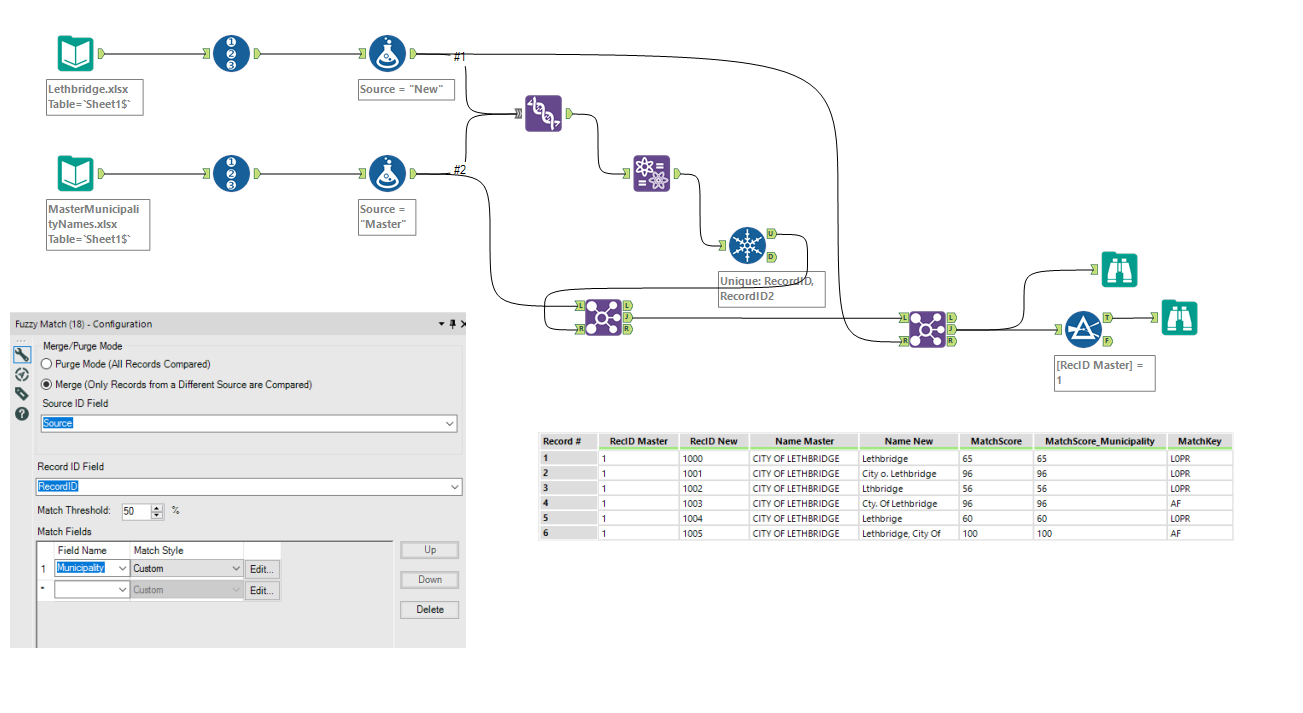The width and height of the screenshot is (1303, 713).
Task: Enable the Merge mode option
Action: [46, 385]
